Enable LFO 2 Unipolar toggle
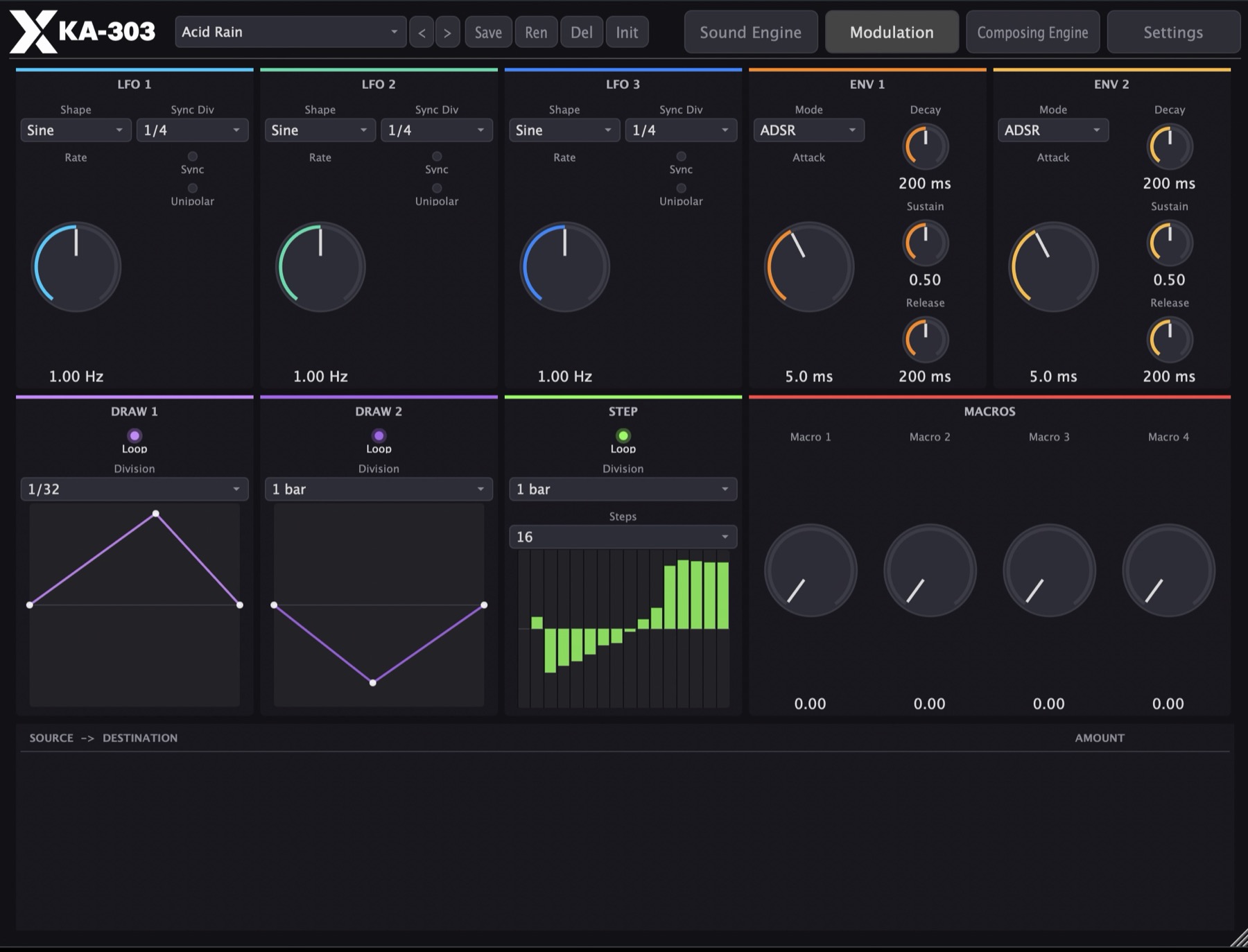The width and height of the screenshot is (1248, 952). pyautogui.click(x=437, y=189)
